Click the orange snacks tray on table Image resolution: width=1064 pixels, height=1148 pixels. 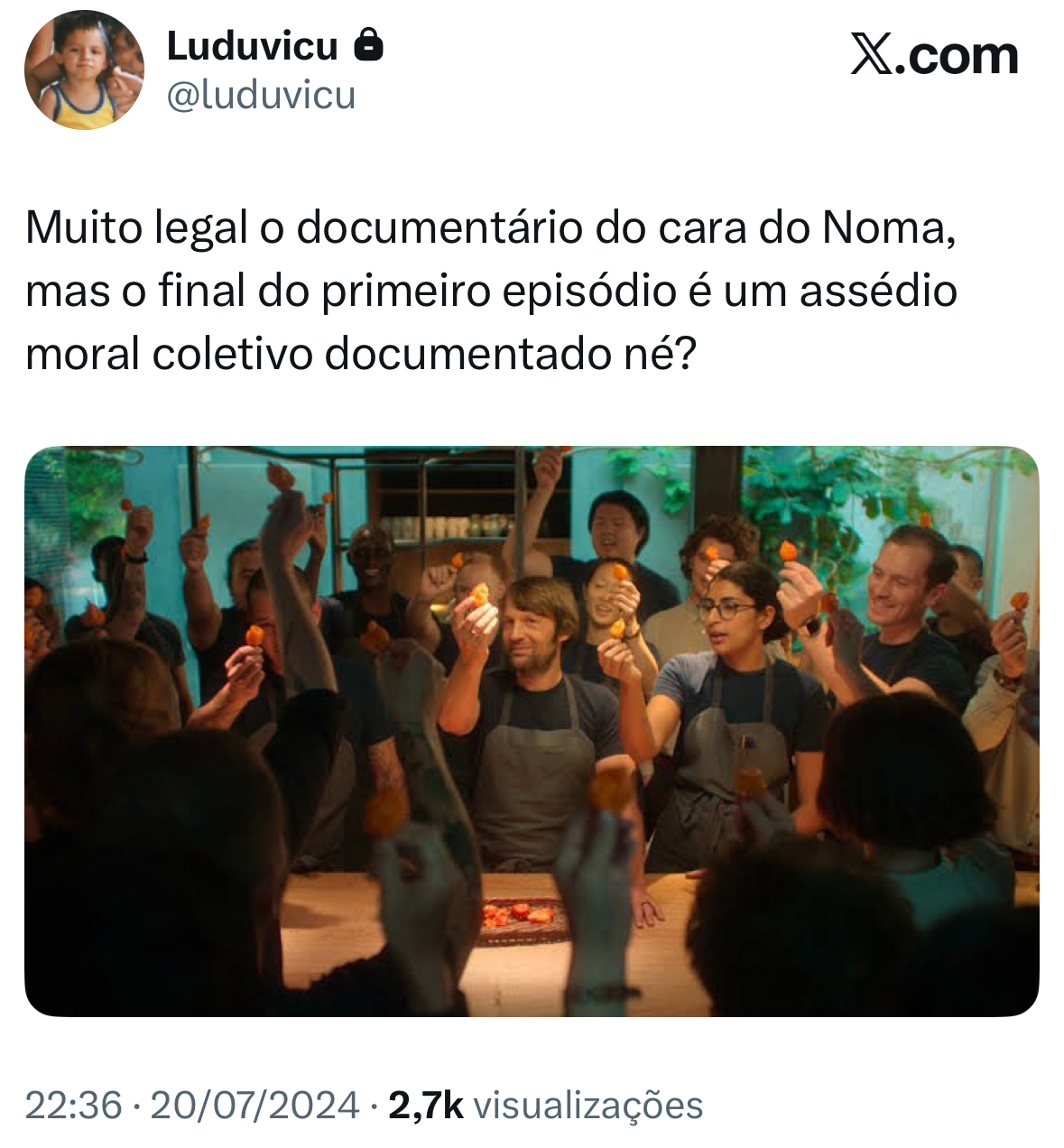click(522, 919)
